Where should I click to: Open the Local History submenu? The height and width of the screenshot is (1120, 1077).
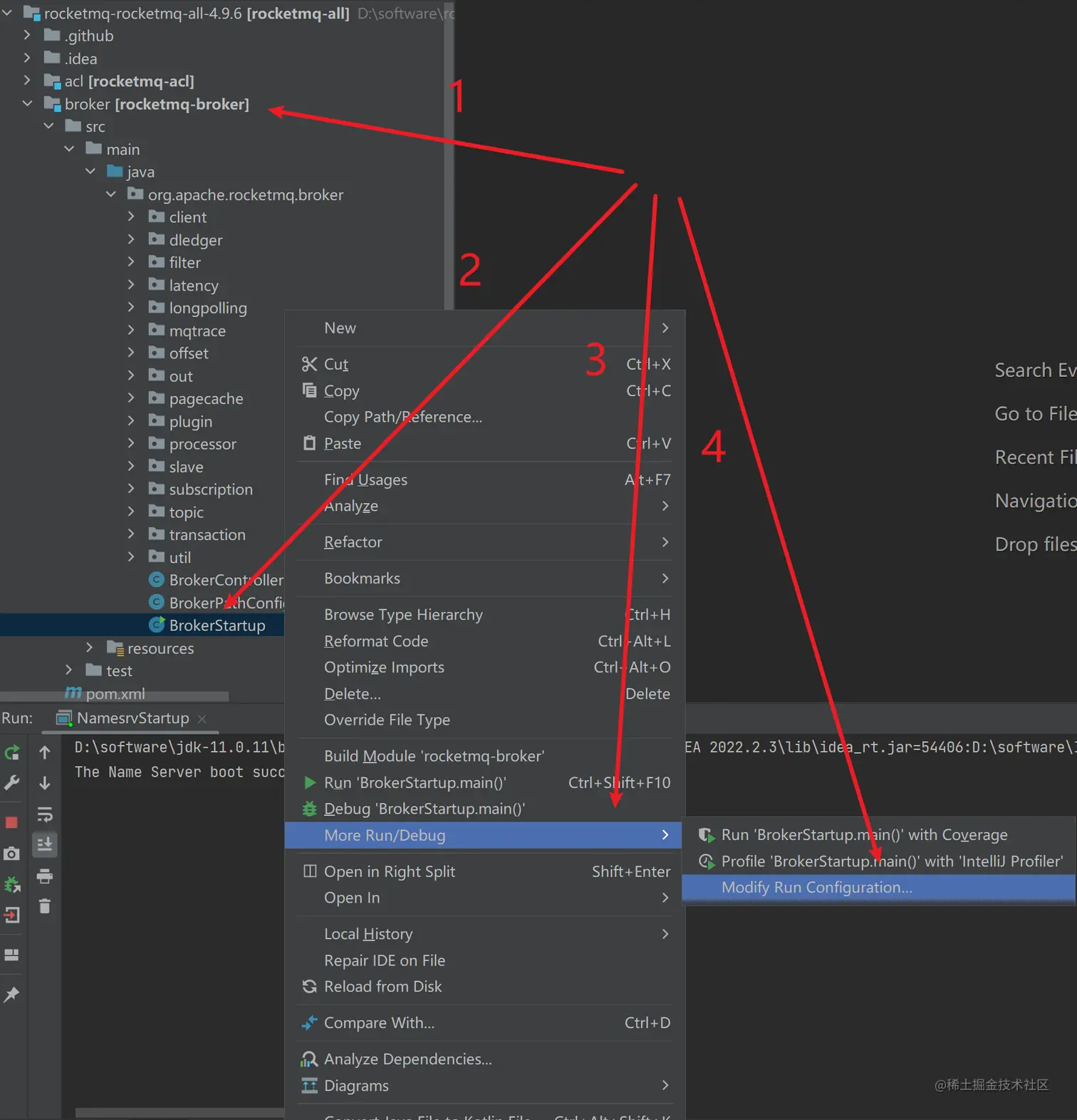click(484, 934)
